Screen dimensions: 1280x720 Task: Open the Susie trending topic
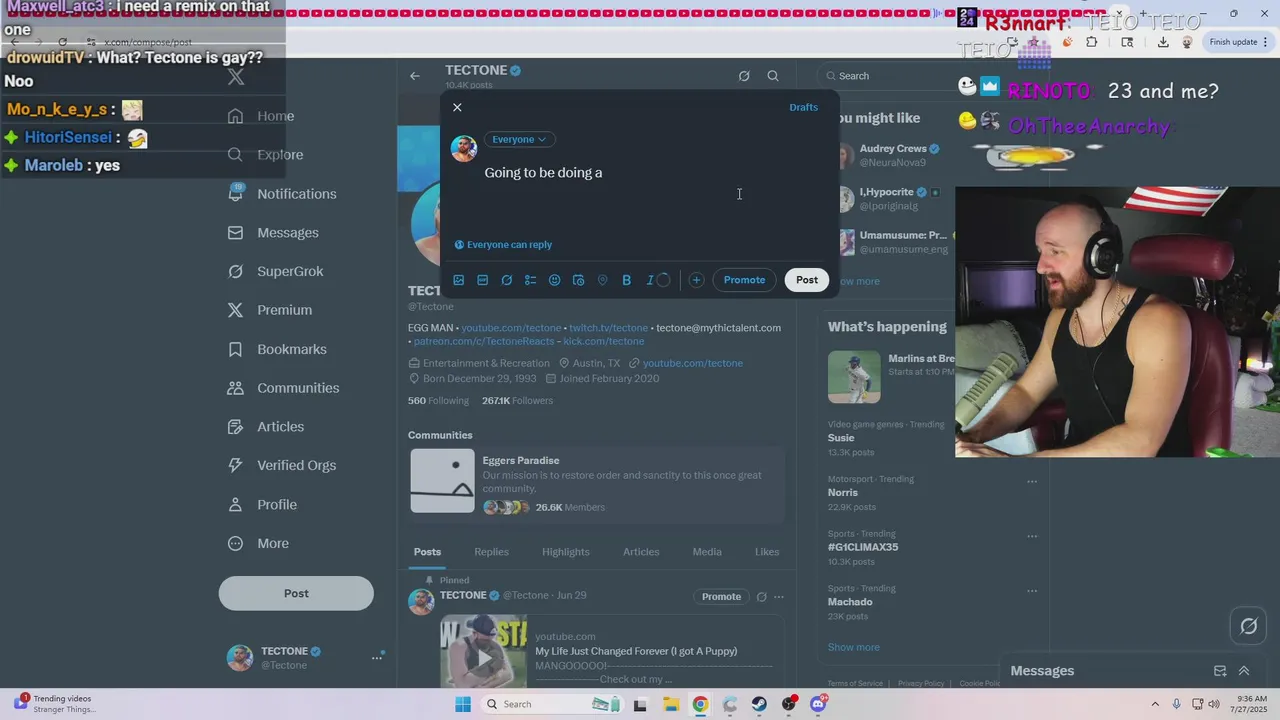coord(841,438)
